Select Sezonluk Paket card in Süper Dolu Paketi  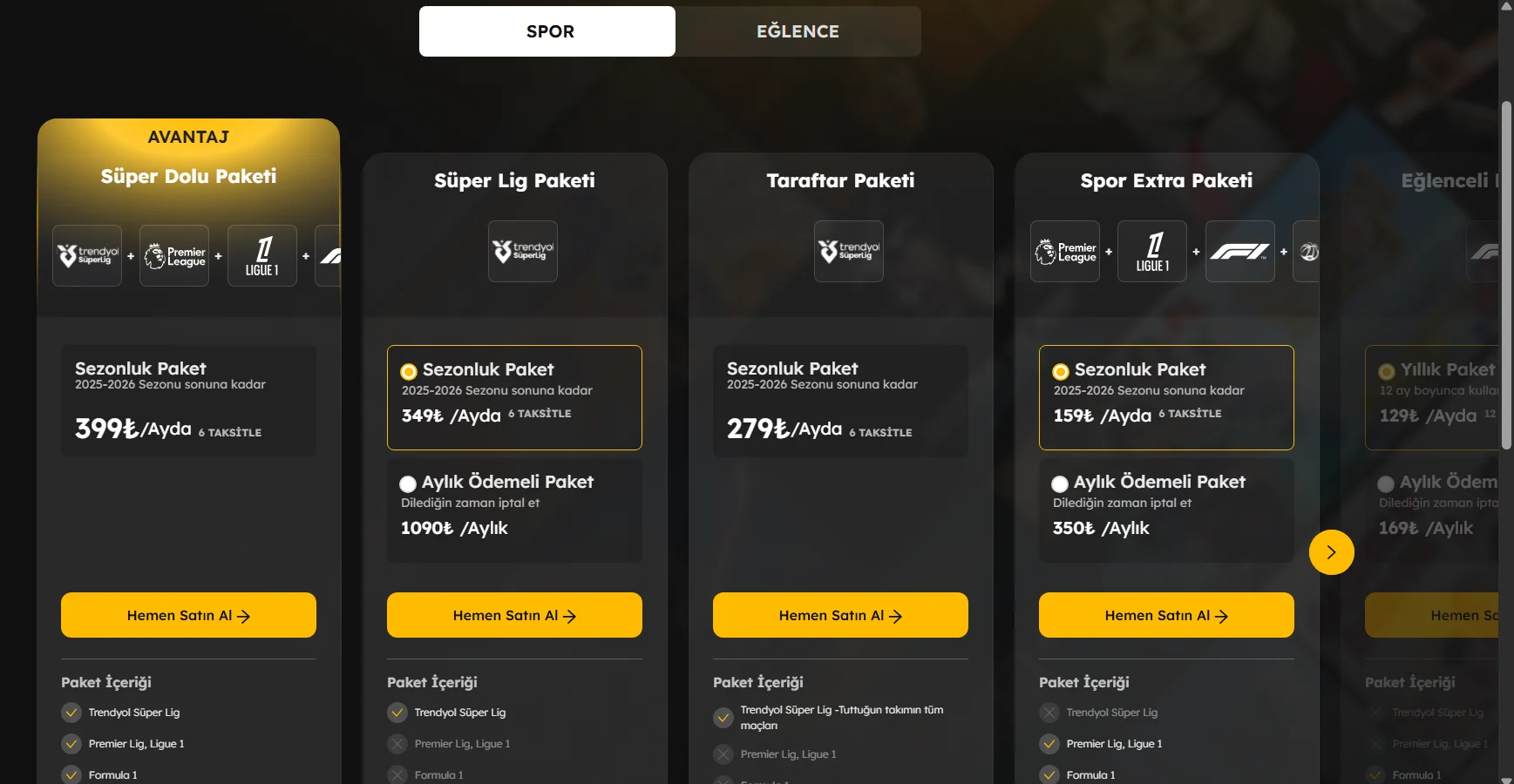coord(188,401)
